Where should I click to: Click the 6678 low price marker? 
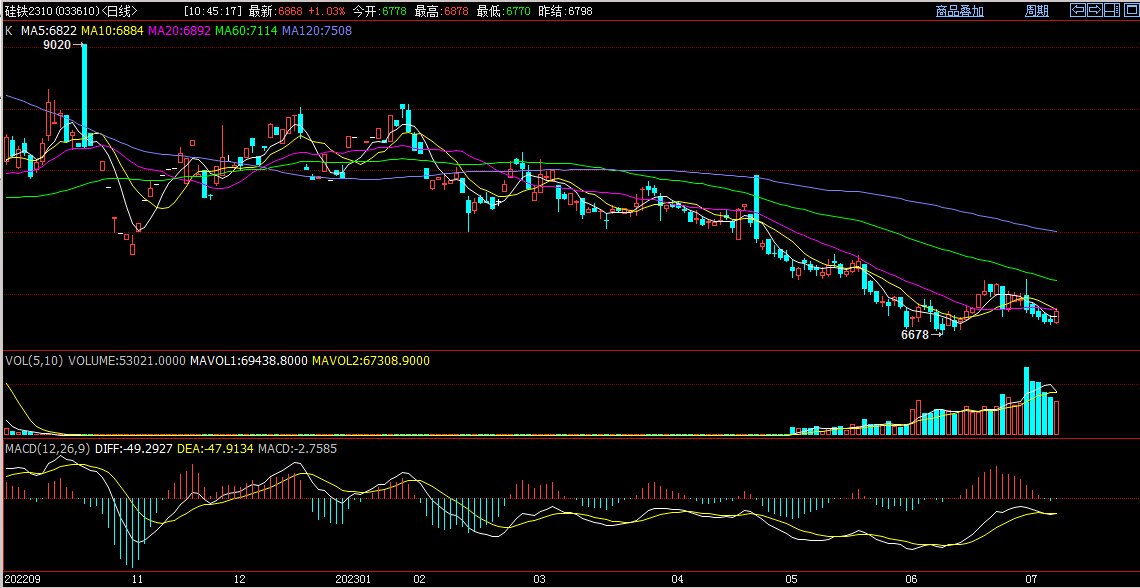click(915, 335)
